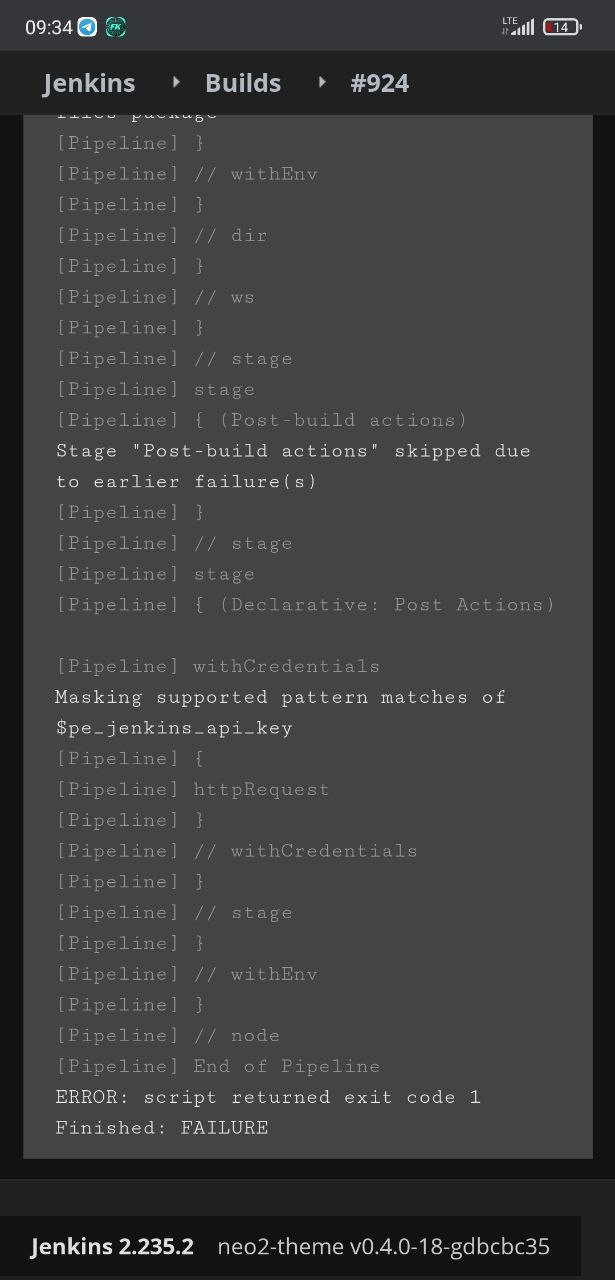Tap the battery indicator icon
This screenshot has width=615, height=1280.
click(x=563, y=27)
